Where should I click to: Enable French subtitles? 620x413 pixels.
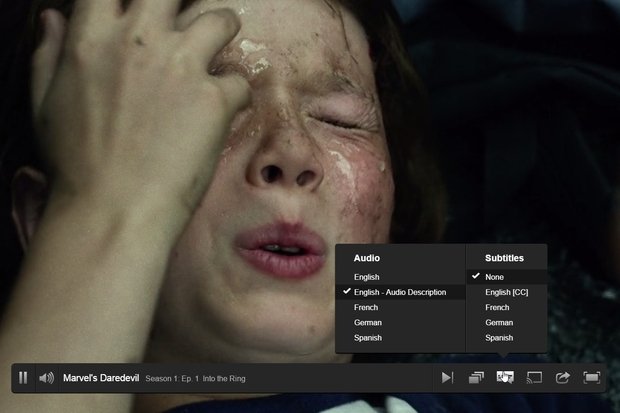[507, 307]
